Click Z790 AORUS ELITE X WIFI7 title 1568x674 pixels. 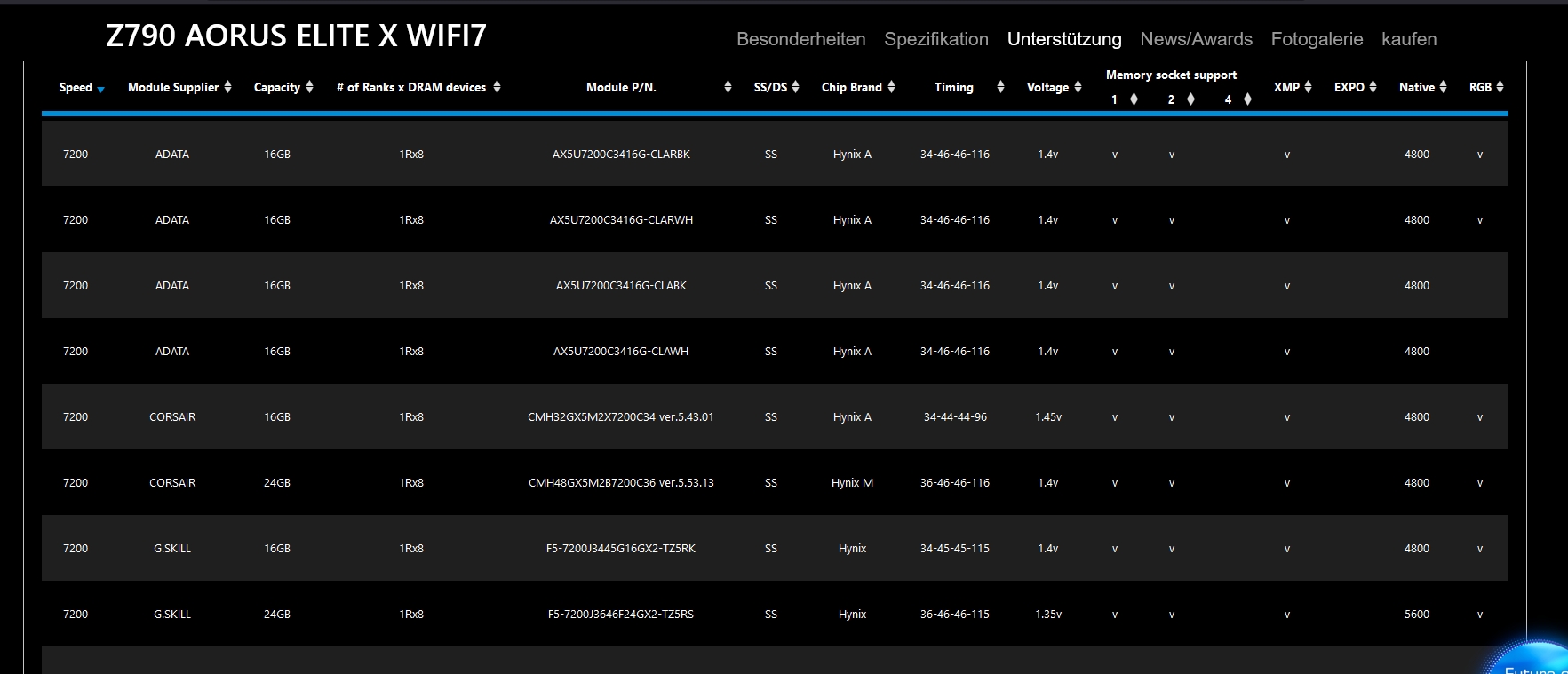tap(296, 36)
